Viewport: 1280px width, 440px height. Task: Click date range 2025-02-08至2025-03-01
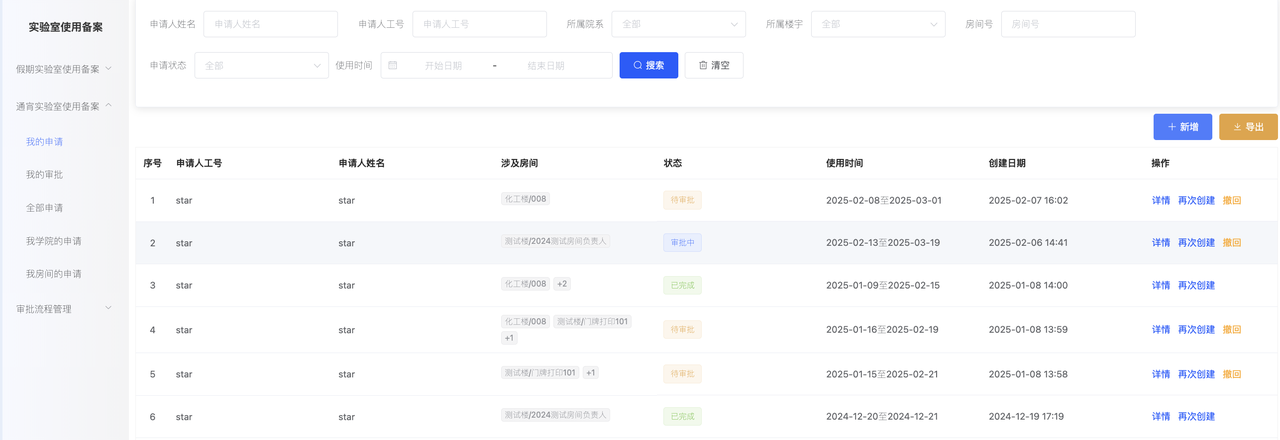coord(884,200)
